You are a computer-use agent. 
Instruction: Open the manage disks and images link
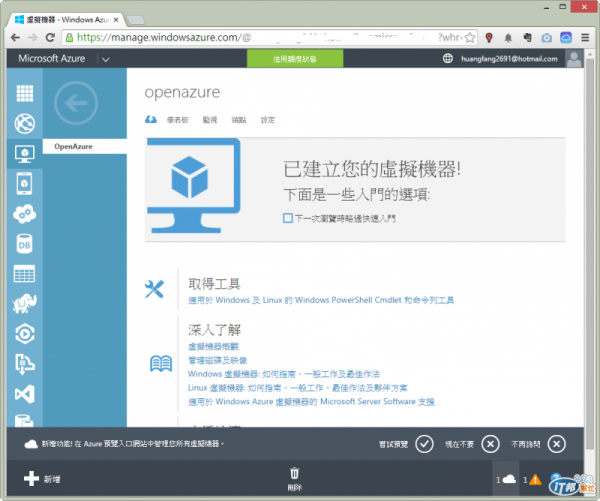pyautogui.click(x=217, y=360)
